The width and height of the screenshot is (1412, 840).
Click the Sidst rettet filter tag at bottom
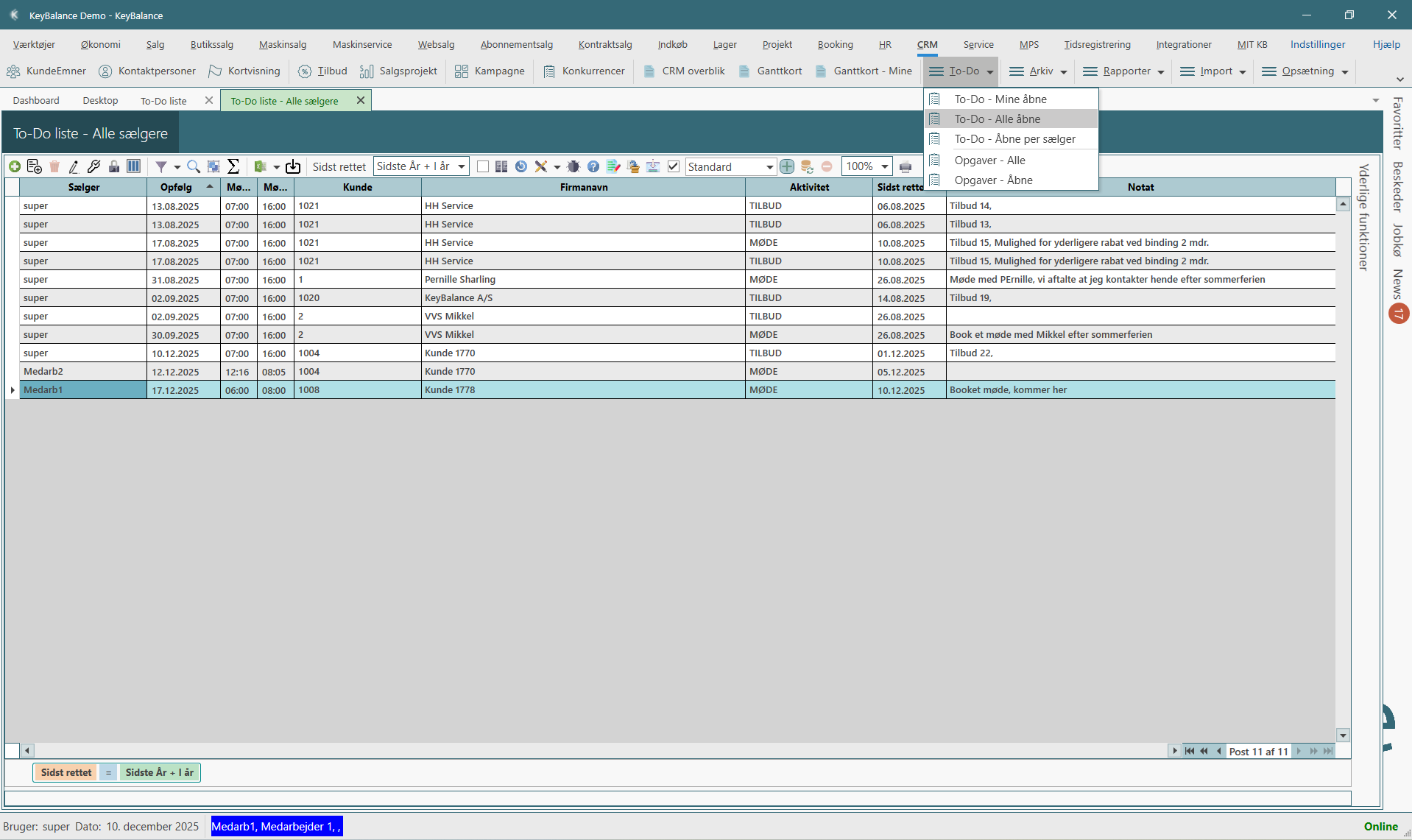click(66, 772)
